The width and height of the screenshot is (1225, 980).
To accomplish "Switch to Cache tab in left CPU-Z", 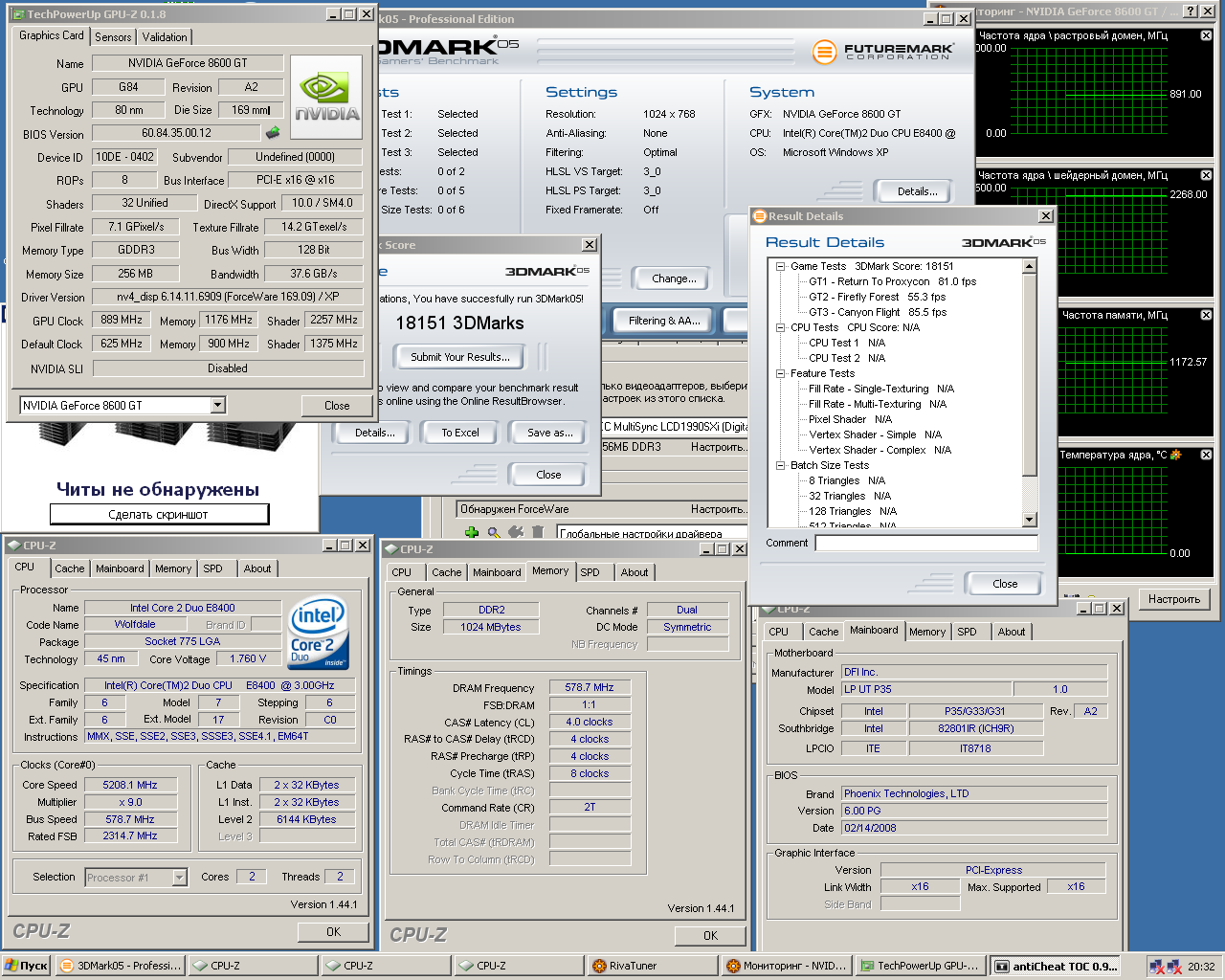I will point(69,568).
